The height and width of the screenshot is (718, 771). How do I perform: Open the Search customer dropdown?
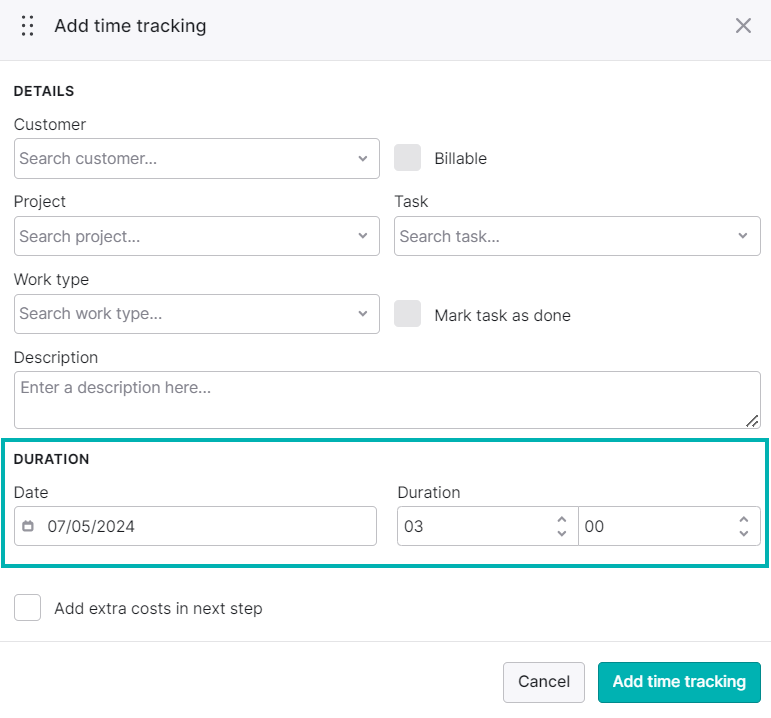tap(197, 158)
